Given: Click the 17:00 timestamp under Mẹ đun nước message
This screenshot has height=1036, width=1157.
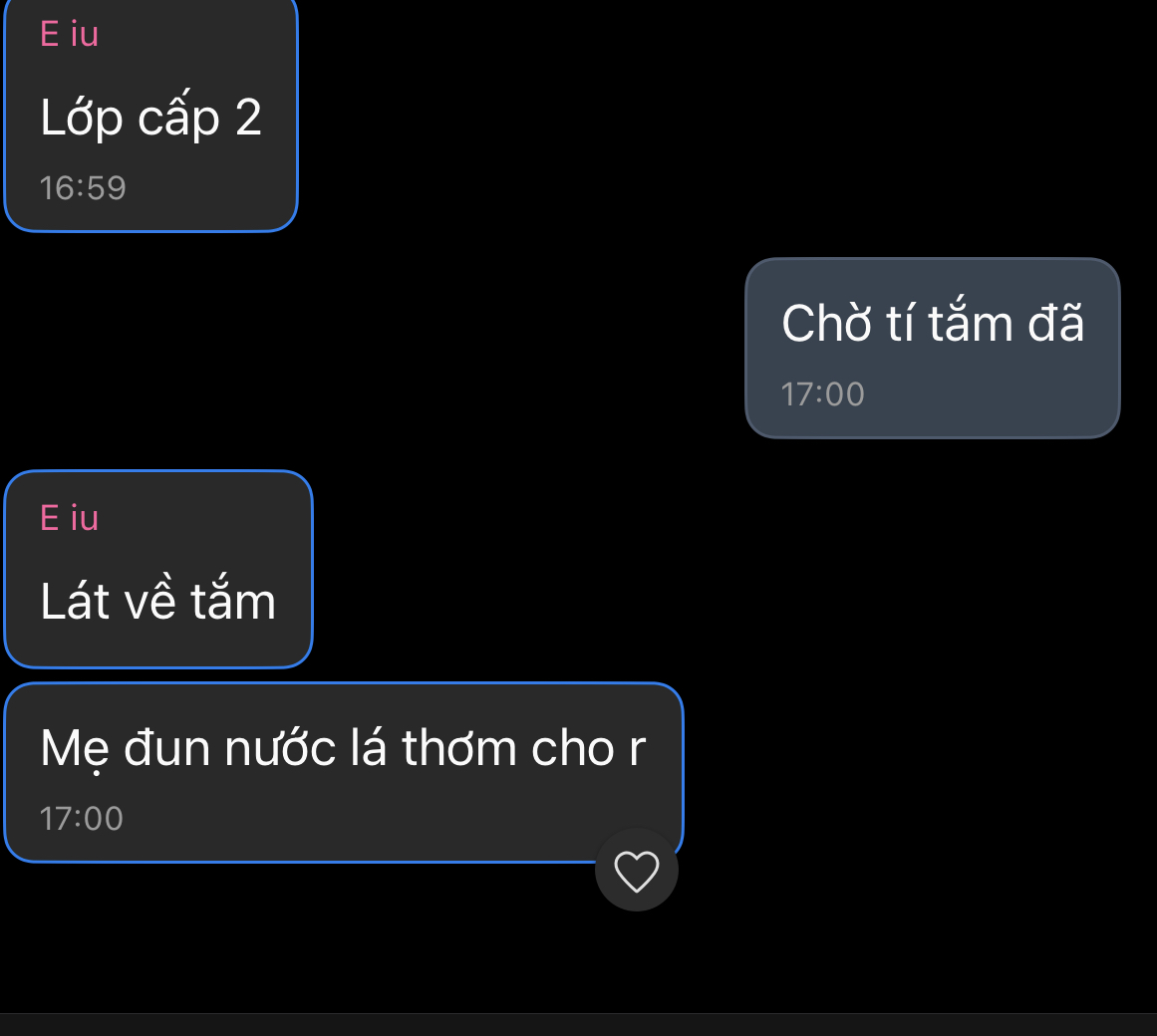Looking at the screenshot, I should click(x=81, y=819).
